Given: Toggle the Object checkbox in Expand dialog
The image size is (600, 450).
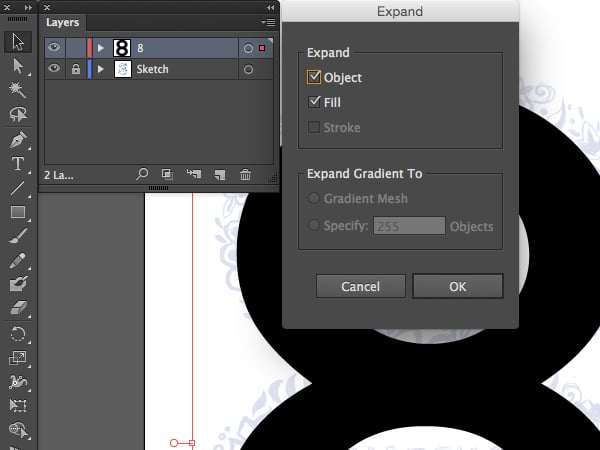Looking at the screenshot, I should 314,77.
